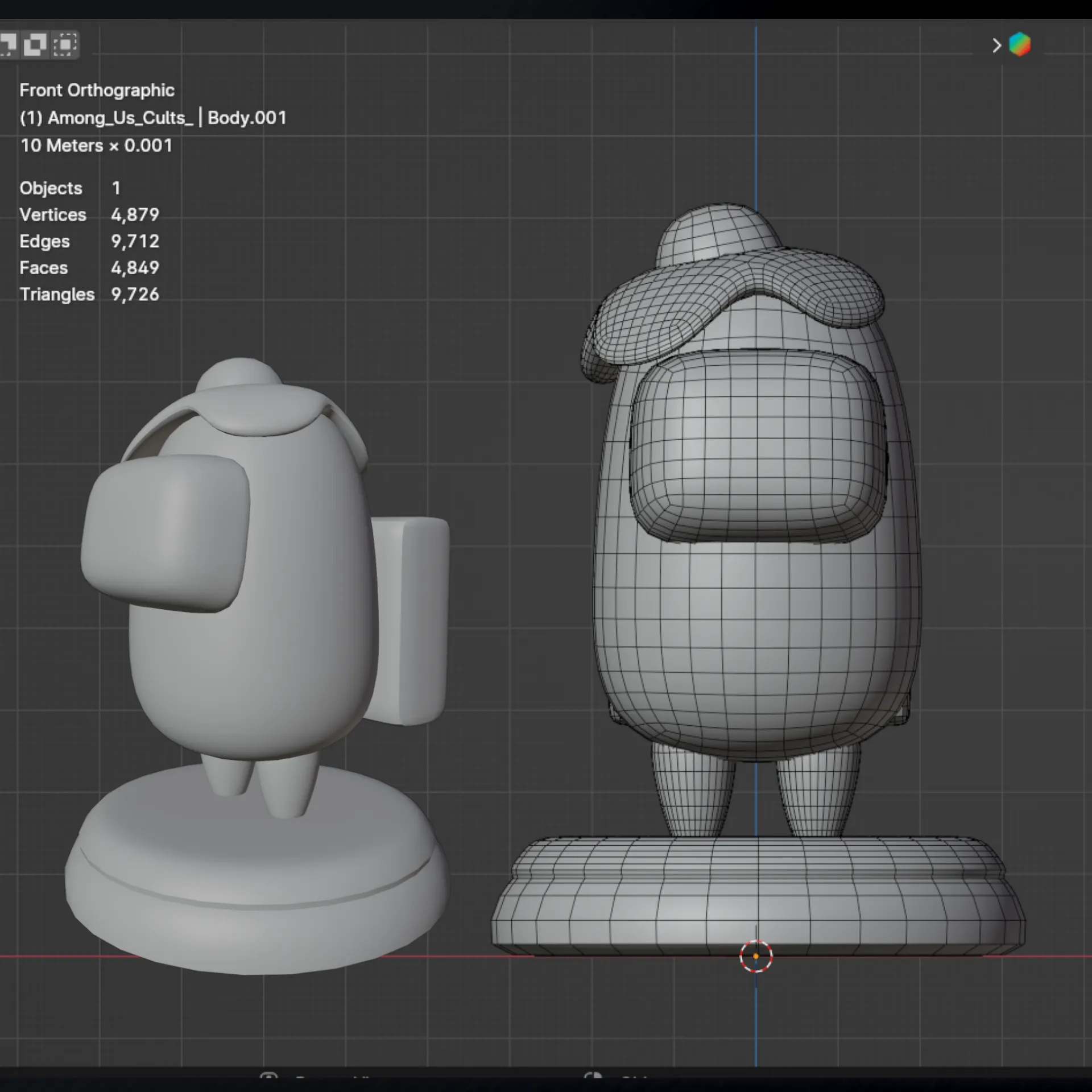The width and height of the screenshot is (1092, 1092).
Task: Click the Triangles count 9,726
Action: (135, 295)
